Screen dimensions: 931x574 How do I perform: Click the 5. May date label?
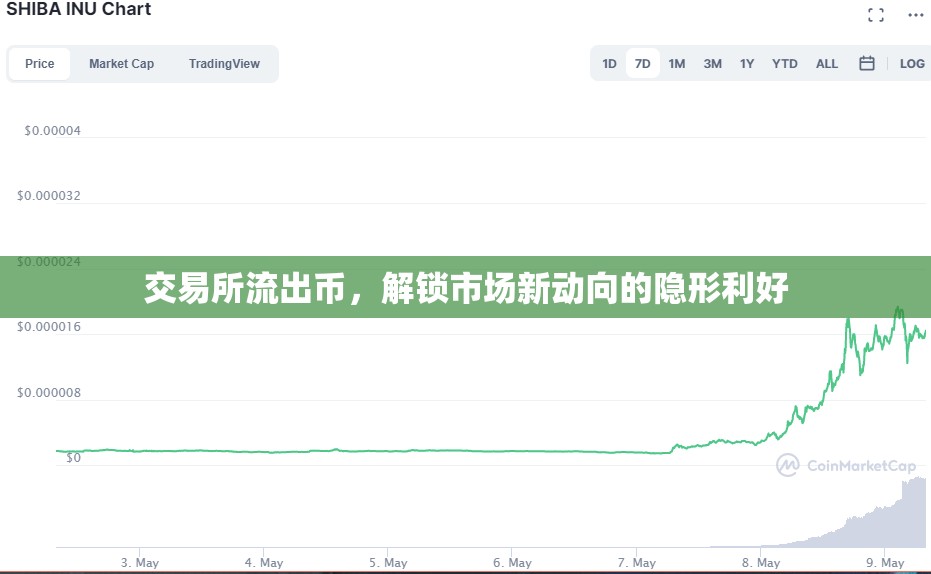388,563
